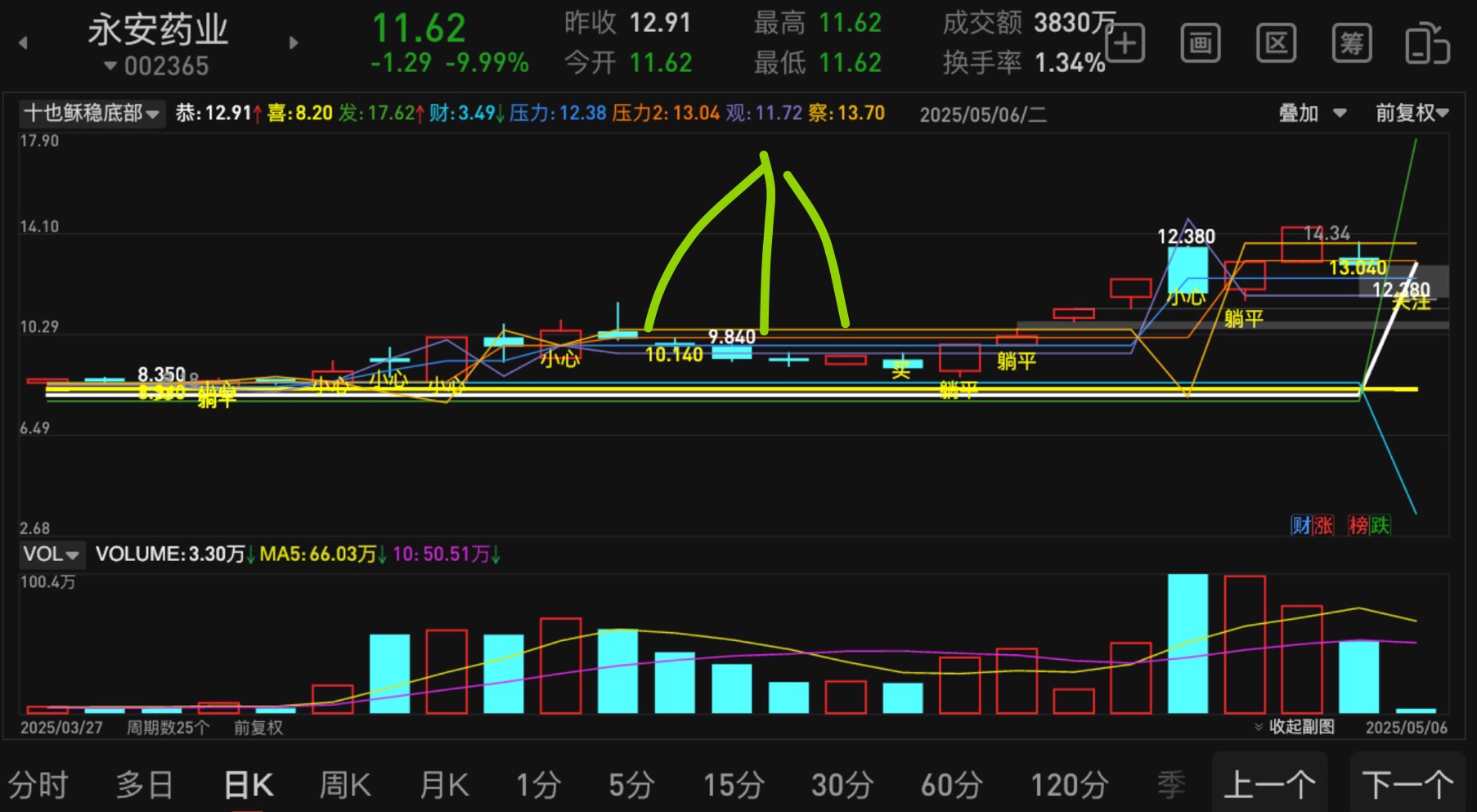
Task: Select the 季 period tab
Action: point(1171,785)
